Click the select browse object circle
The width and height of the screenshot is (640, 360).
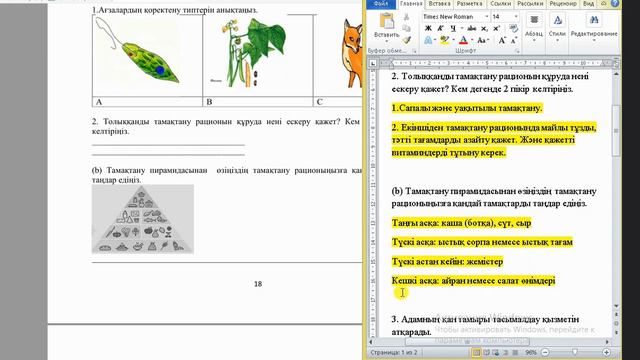tap(616, 323)
